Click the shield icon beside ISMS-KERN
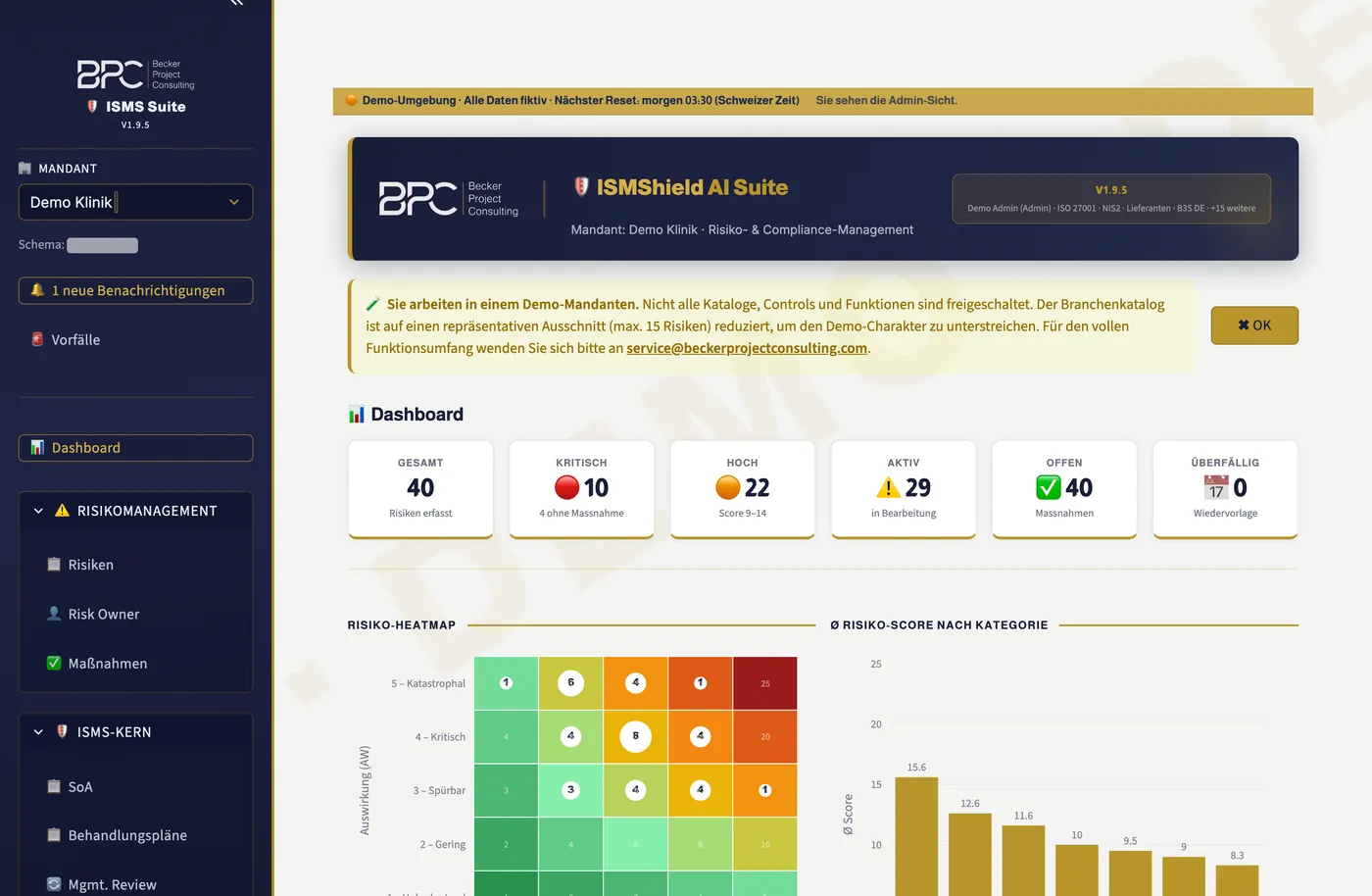The height and width of the screenshot is (896, 1372). (x=62, y=731)
